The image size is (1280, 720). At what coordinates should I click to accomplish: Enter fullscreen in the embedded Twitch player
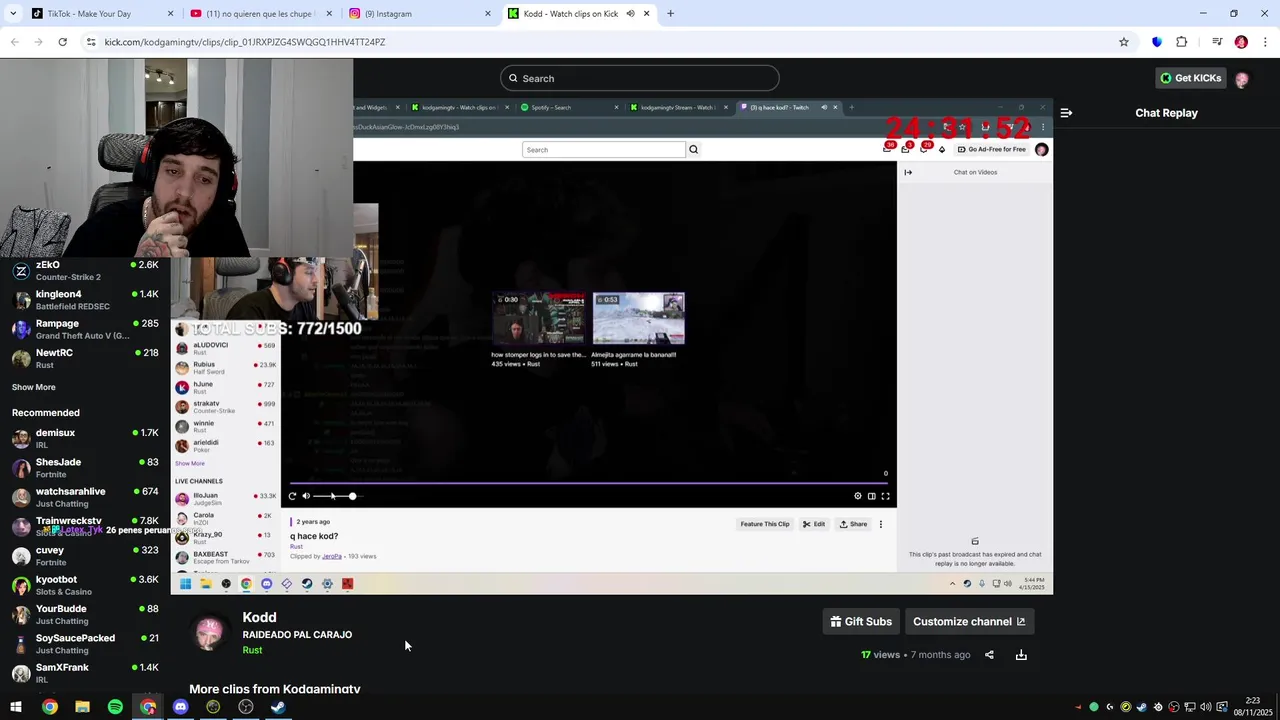(885, 496)
